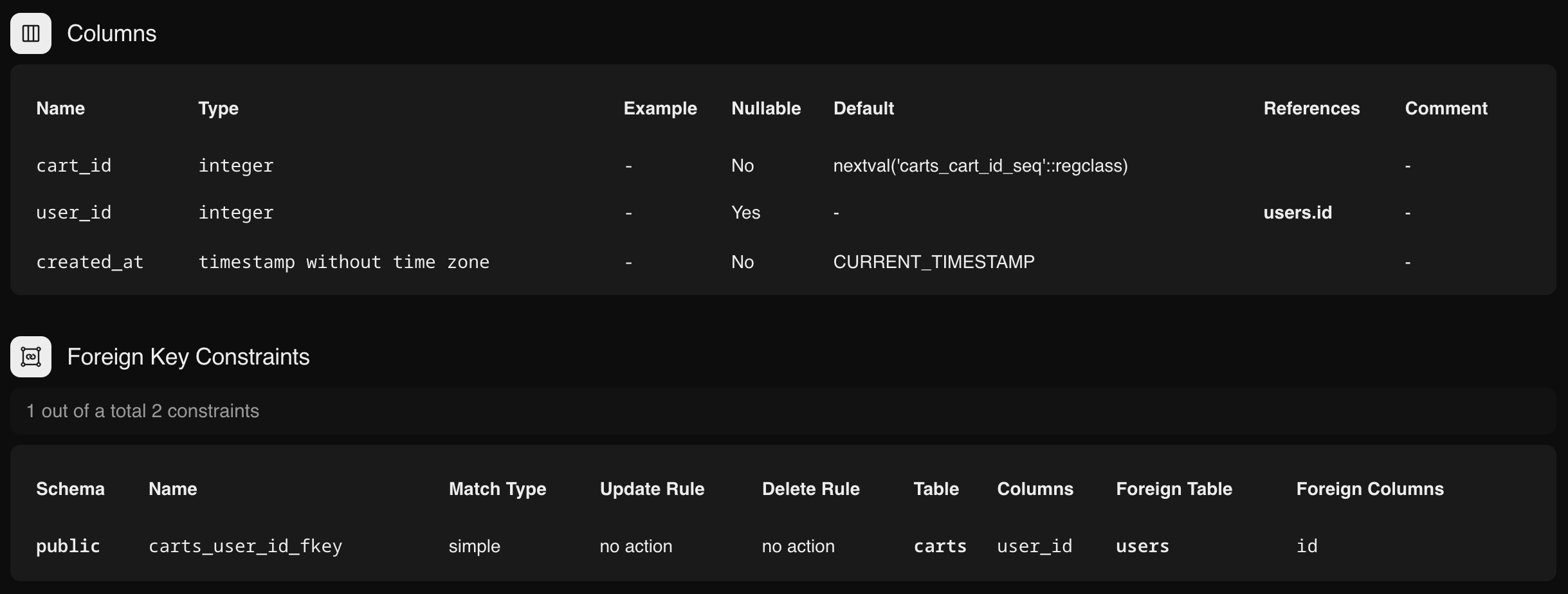Click the nextval default value for cart_id
The height and width of the screenshot is (594, 1568).
[x=980, y=165]
